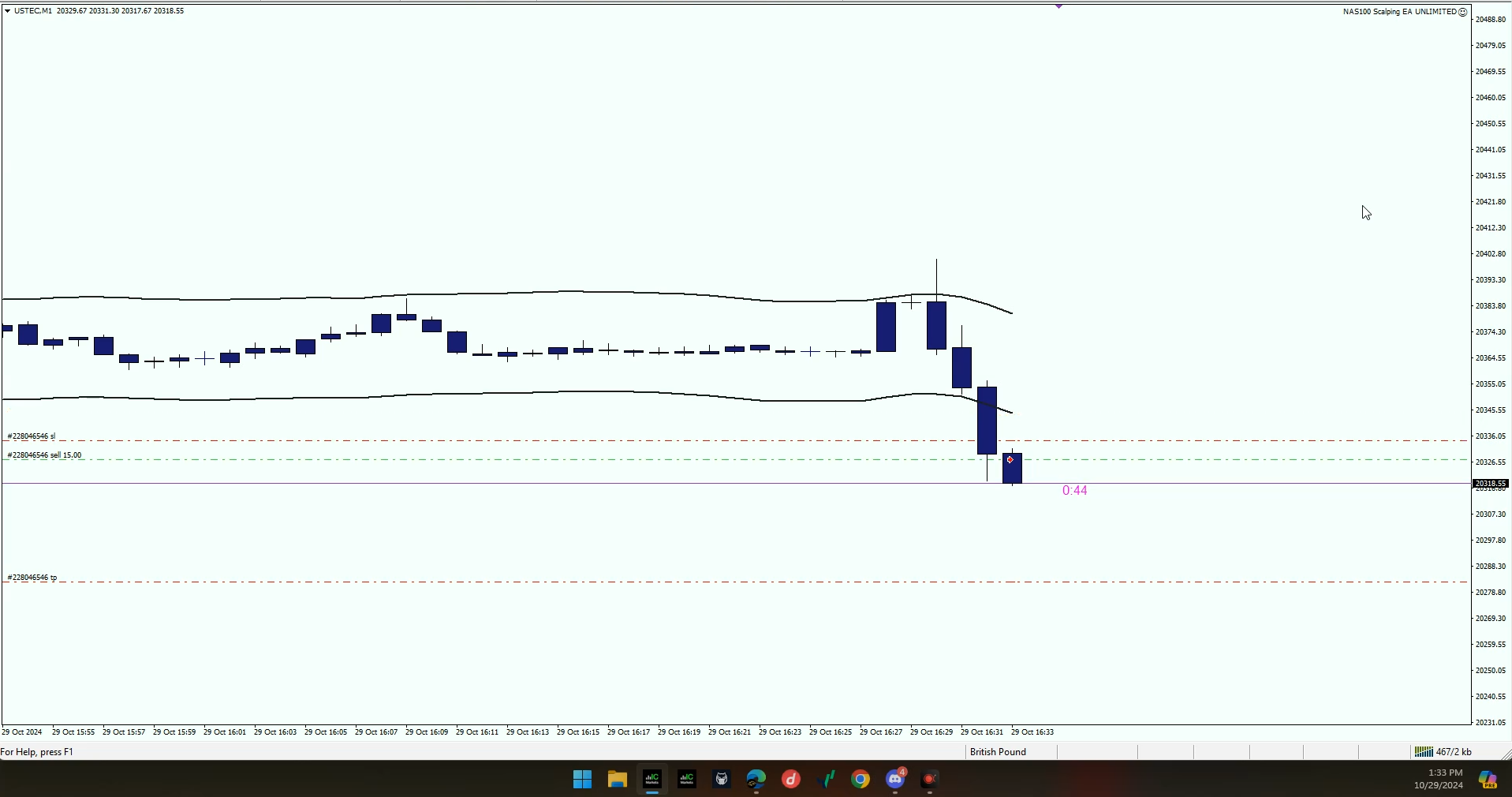Click the USTEC,M1 chart title text
The image size is (1512, 797).
33,11
